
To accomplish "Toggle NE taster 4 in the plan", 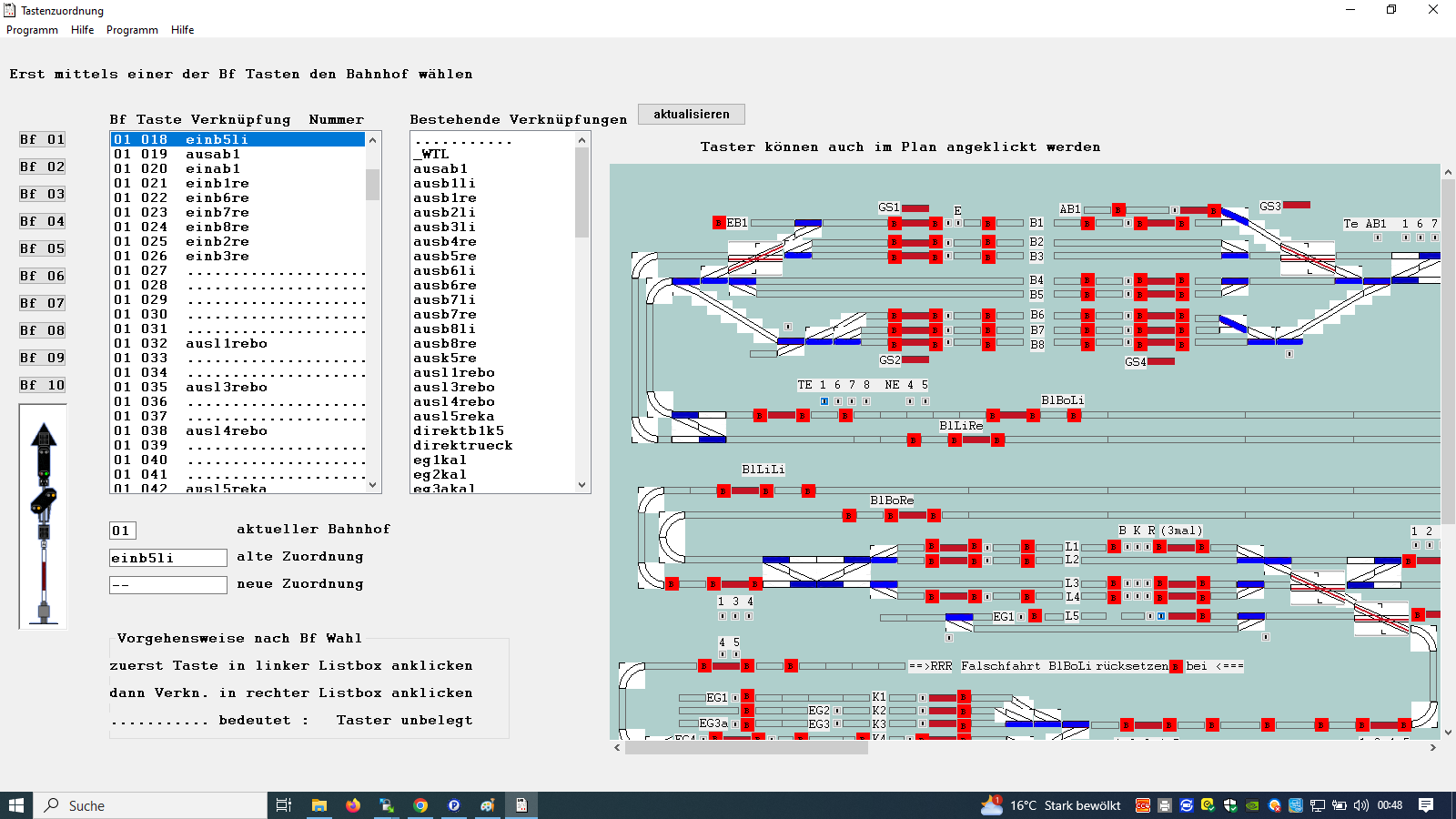I will coord(910,400).
